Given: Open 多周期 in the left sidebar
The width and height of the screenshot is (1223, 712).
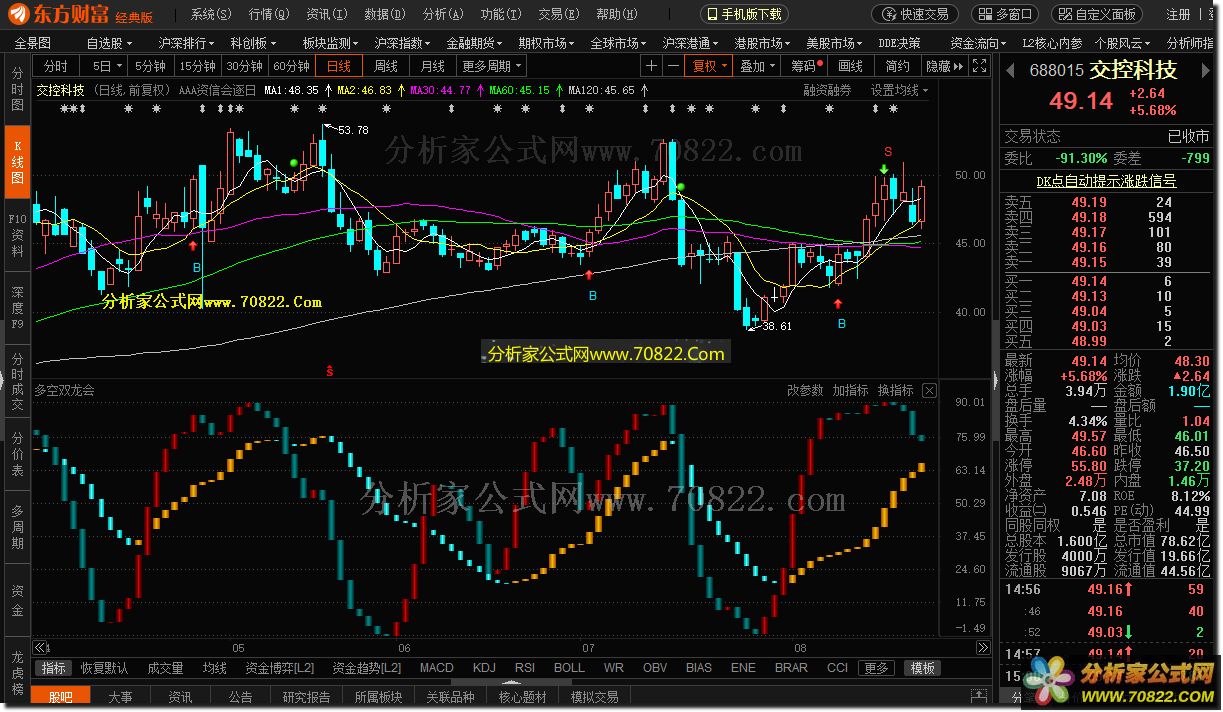Looking at the screenshot, I should (17, 527).
